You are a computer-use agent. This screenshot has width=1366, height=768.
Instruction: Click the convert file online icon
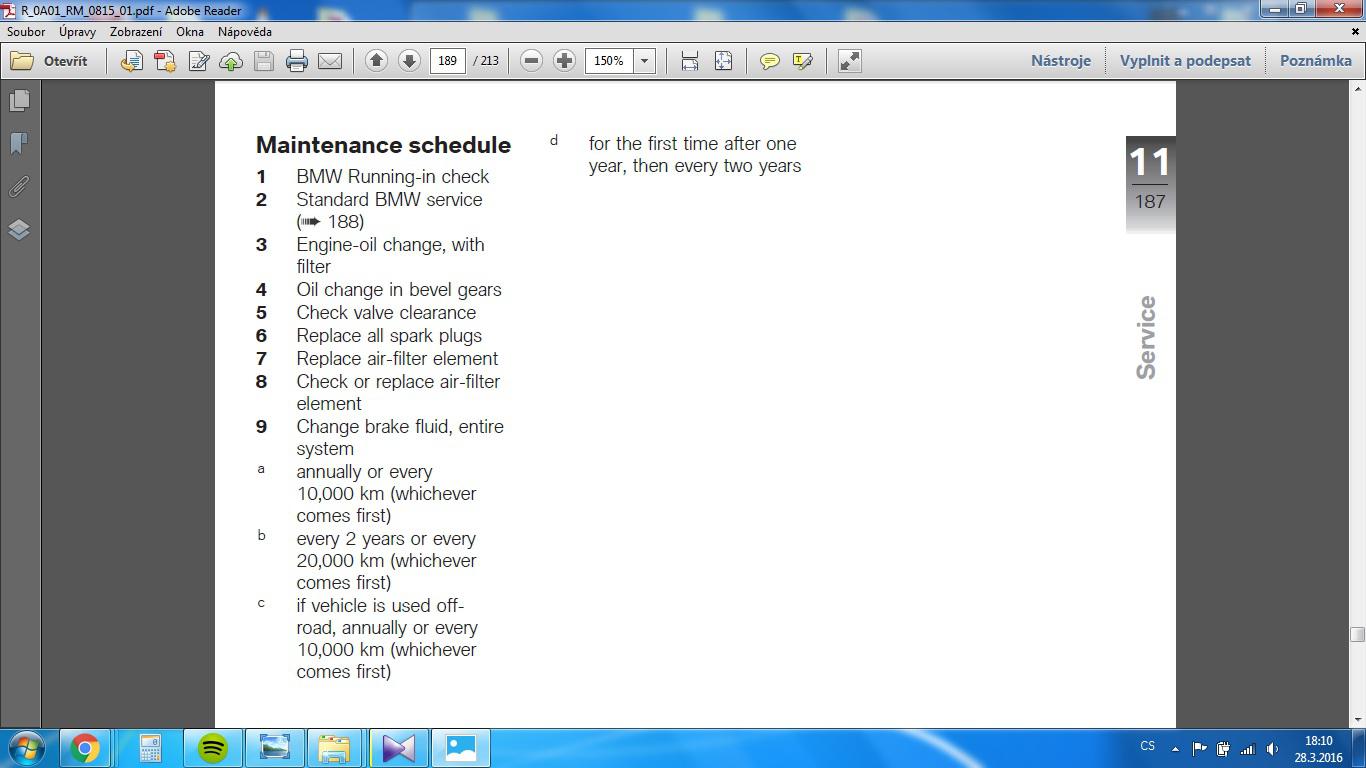(131, 61)
